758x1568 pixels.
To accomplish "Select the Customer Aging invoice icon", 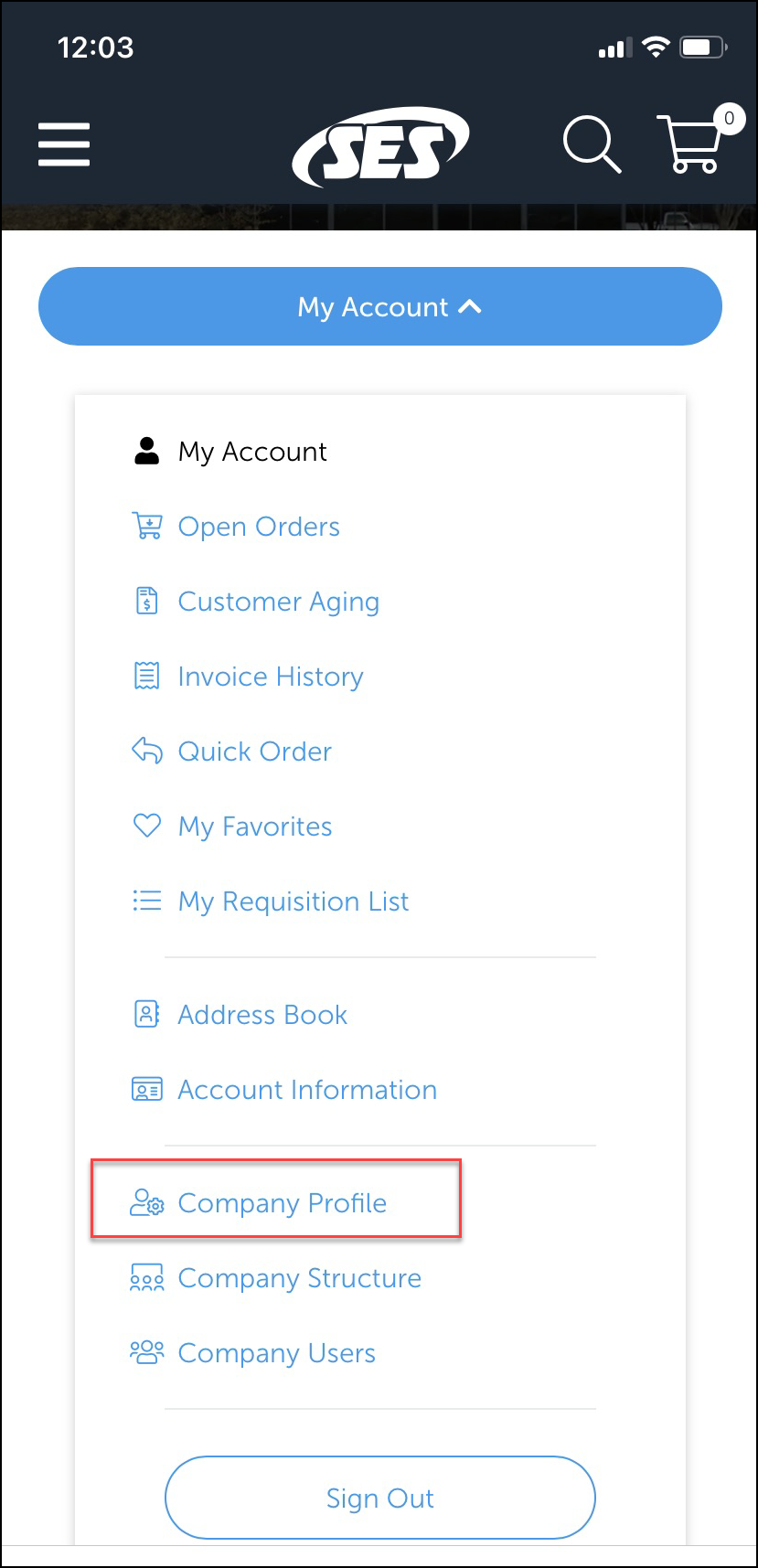I will (x=145, y=601).
